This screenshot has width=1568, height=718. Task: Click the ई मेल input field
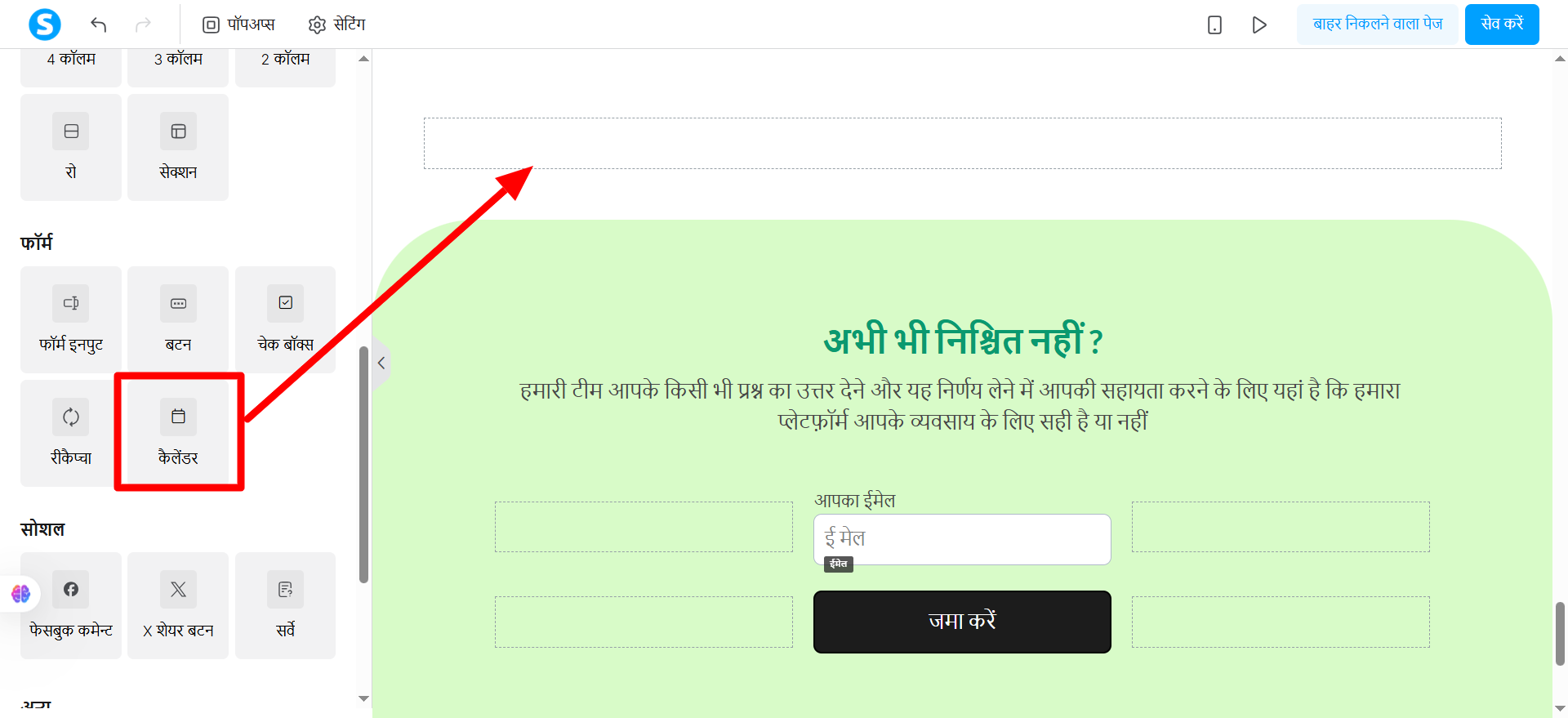962,539
